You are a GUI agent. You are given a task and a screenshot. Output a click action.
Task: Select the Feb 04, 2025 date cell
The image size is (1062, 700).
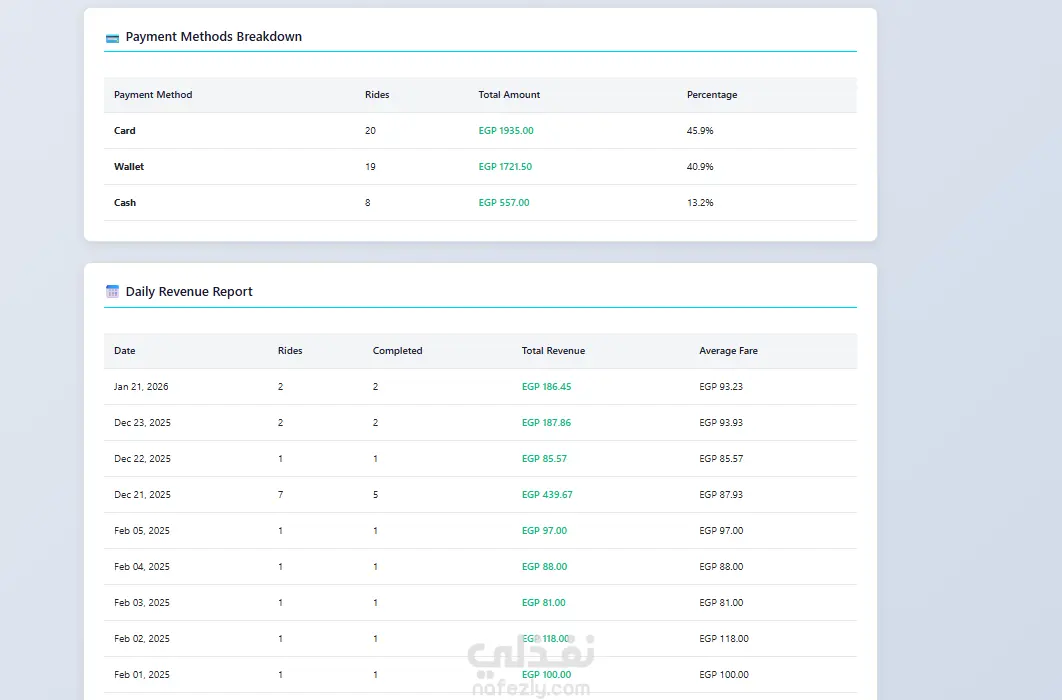tap(142, 566)
